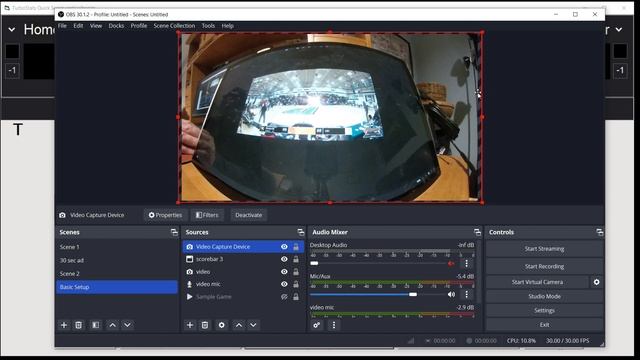Open the Help menu

(227, 26)
